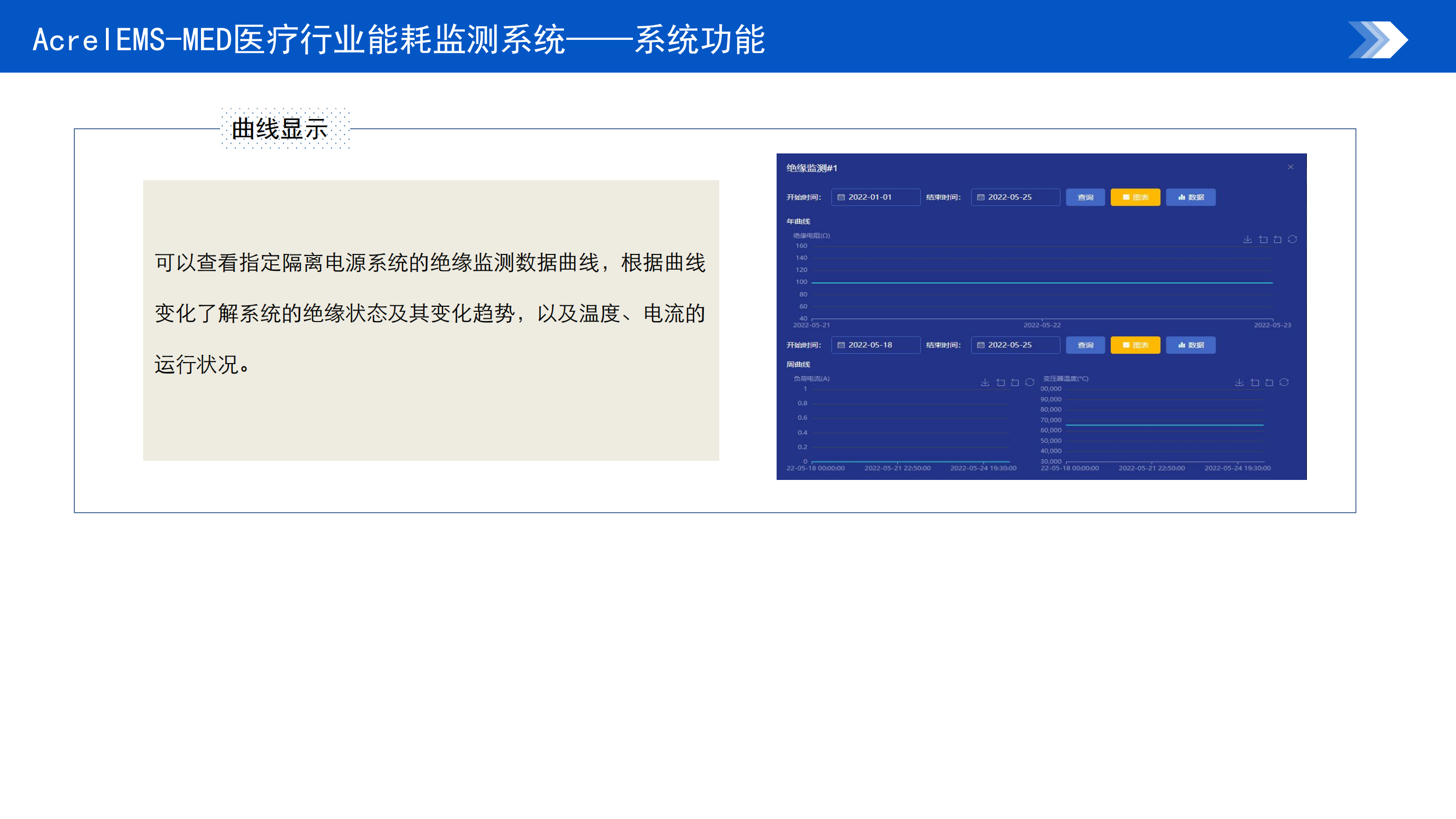The height and width of the screenshot is (819, 1456).
Task: Click the double-chevron arrow in the slide header
Action: tap(1377, 39)
